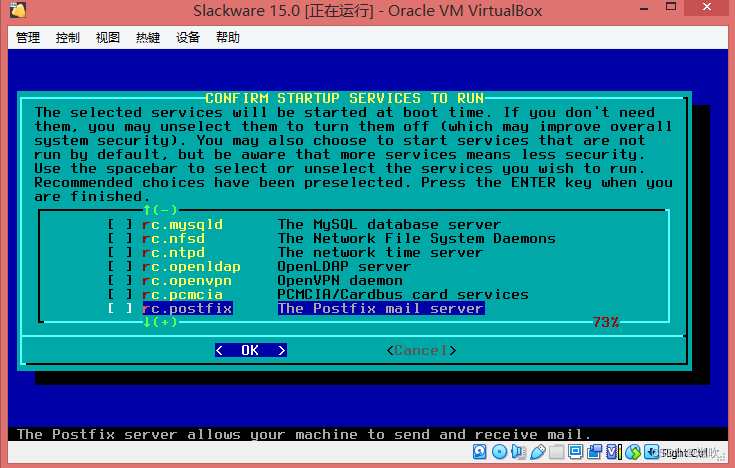Toggle the rc.ntpd checkbox
The width and height of the screenshot is (735, 468).
click(120, 253)
